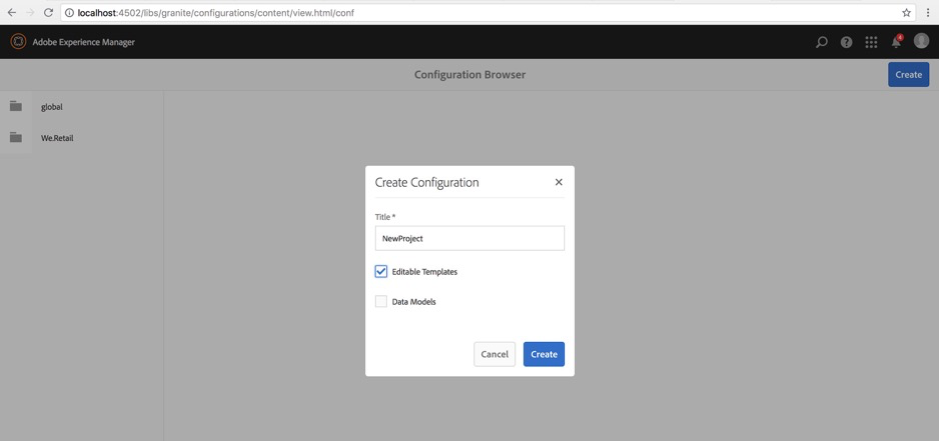Confirm with the dialog's Create button
Image resolution: width=939 pixels, height=441 pixels.
point(543,354)
